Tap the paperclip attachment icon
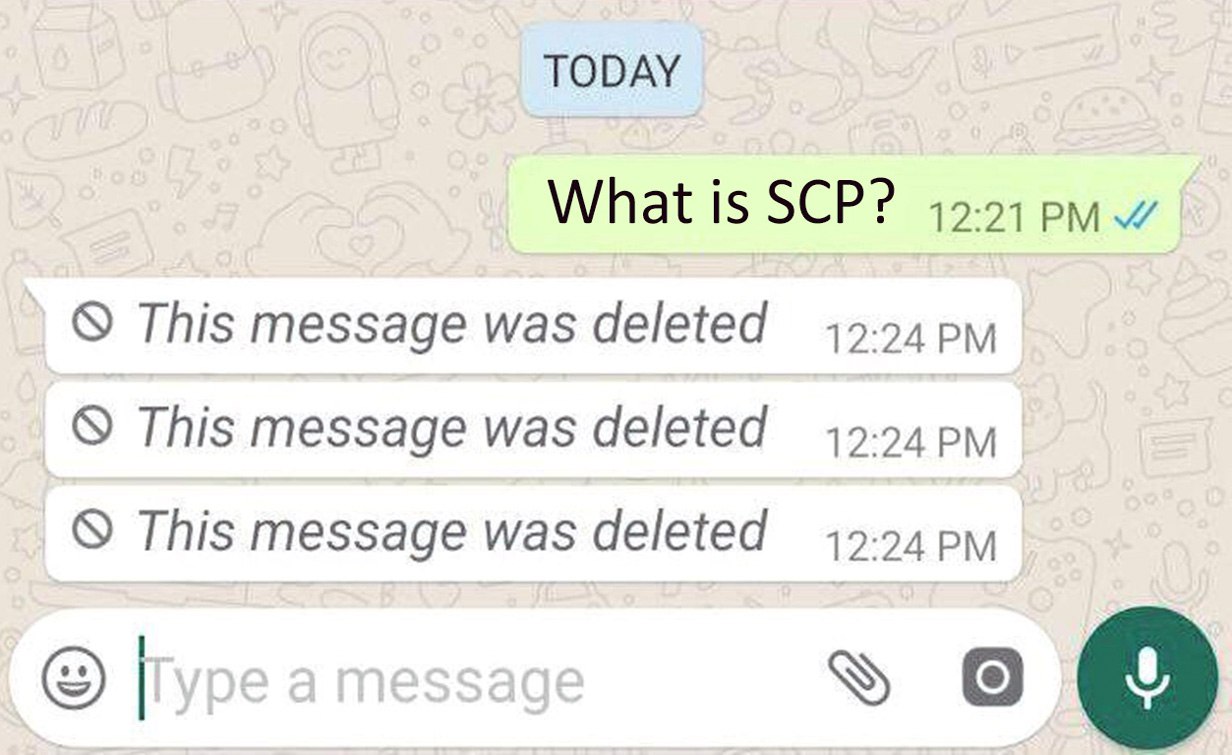Image resolution: width=1232 pixels, height=755 pixels. (859, 677)
